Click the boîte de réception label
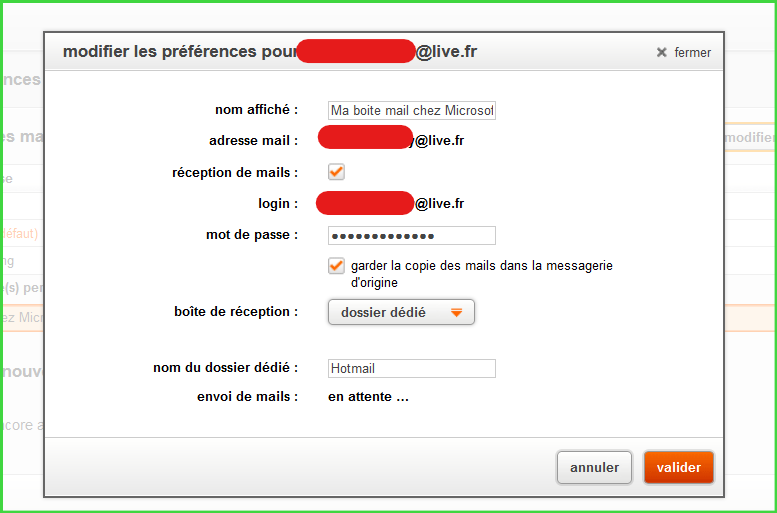Screen dimensions: 777x513 236,312
